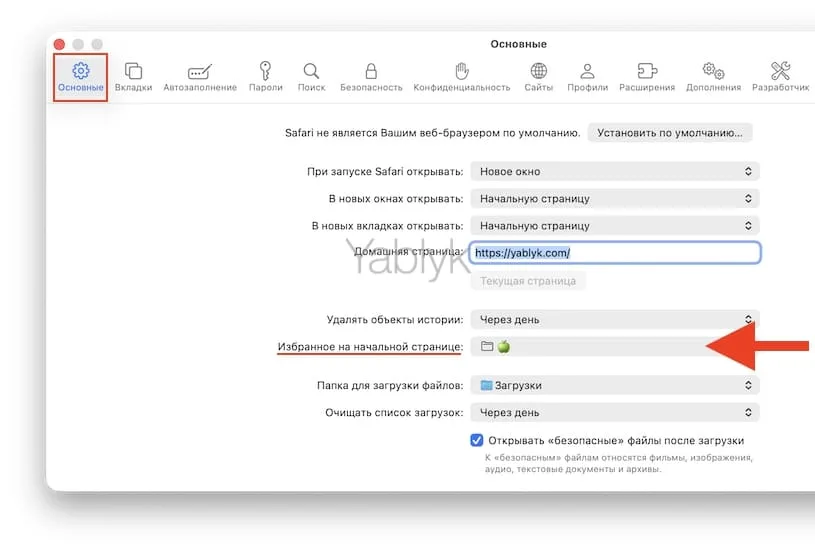Expand В новых вкладках открывать dropdown

[x=615, y=226]
